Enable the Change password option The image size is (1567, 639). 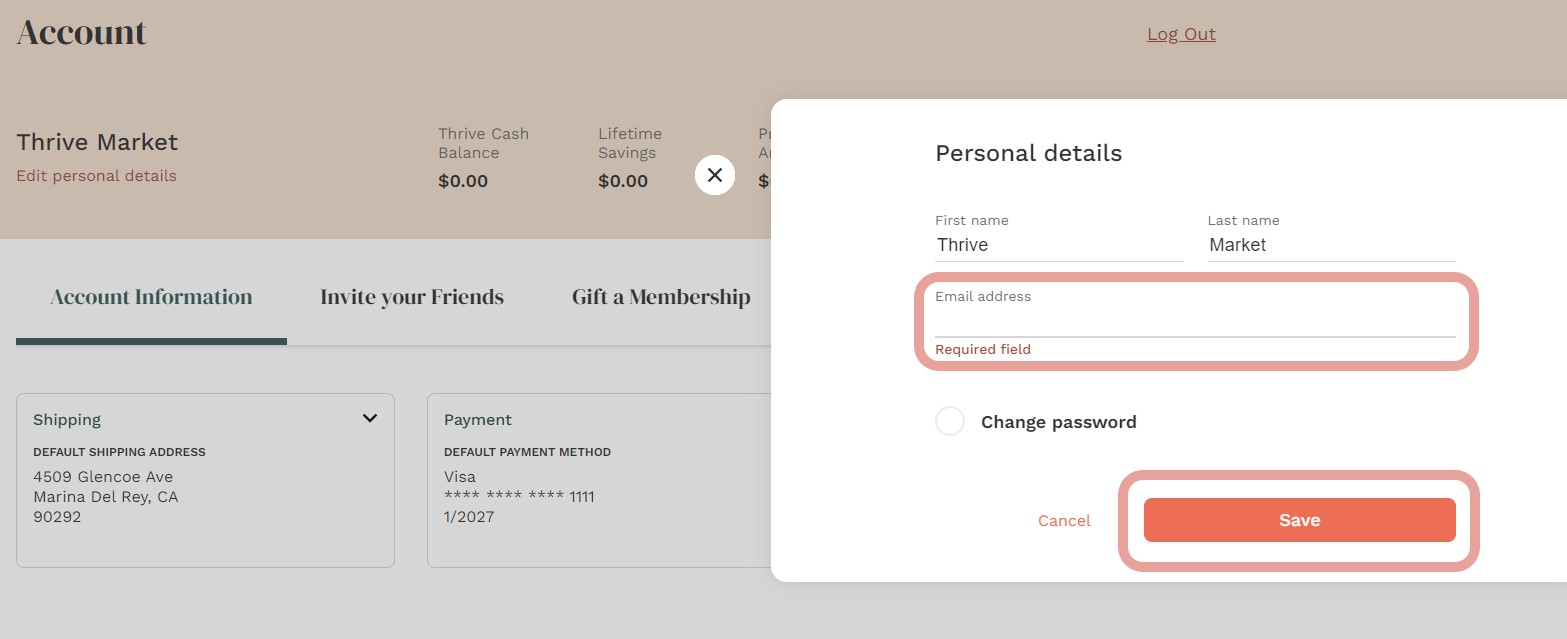(950, 421)
